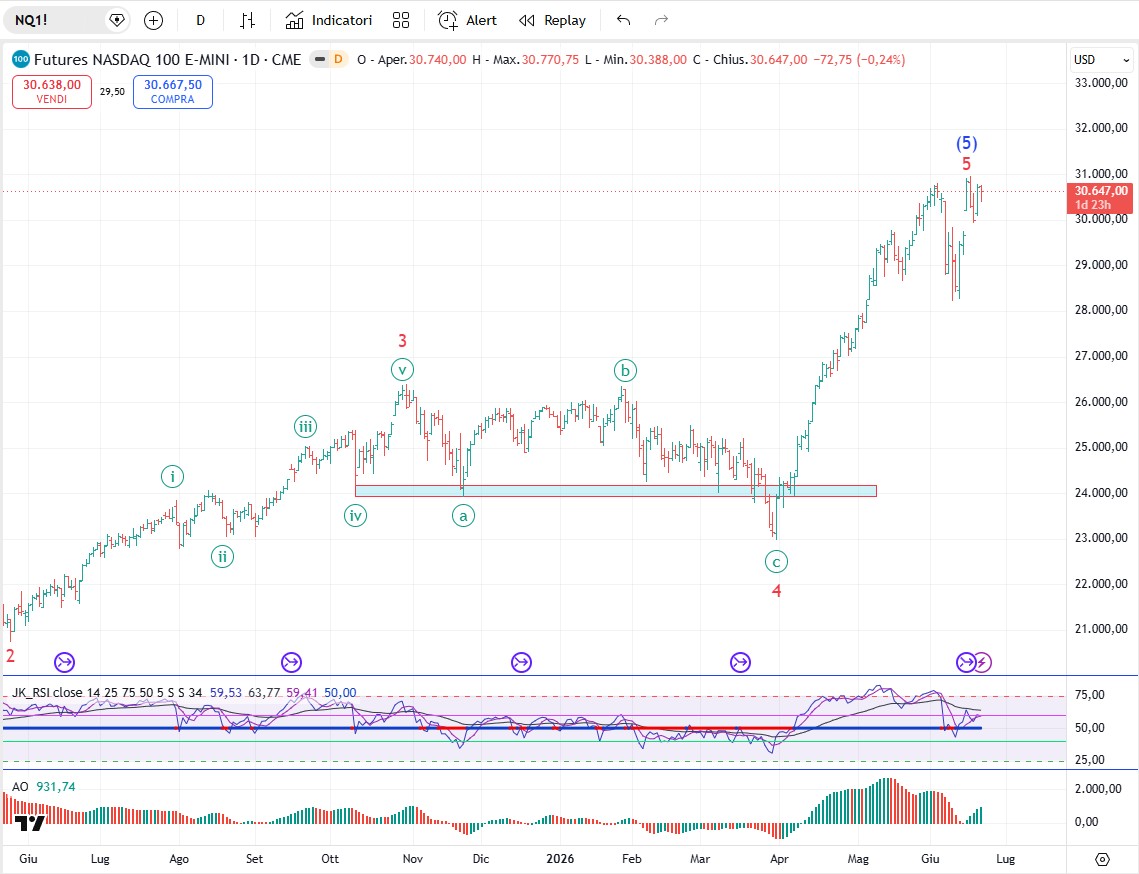Create an Alert from the toolbar
Viewport: 1139px width, 874px height.
tap(468, 20)
